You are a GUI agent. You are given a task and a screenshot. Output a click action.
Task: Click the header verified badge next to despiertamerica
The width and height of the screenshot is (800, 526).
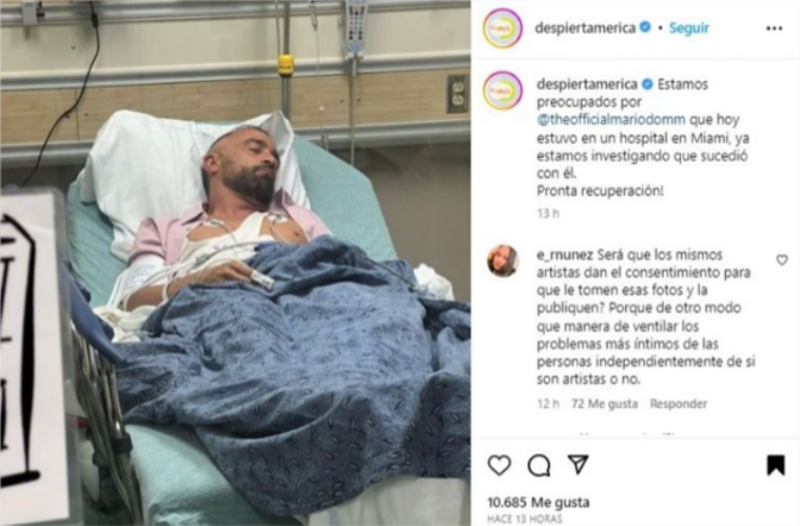click(x=645, y=27)
